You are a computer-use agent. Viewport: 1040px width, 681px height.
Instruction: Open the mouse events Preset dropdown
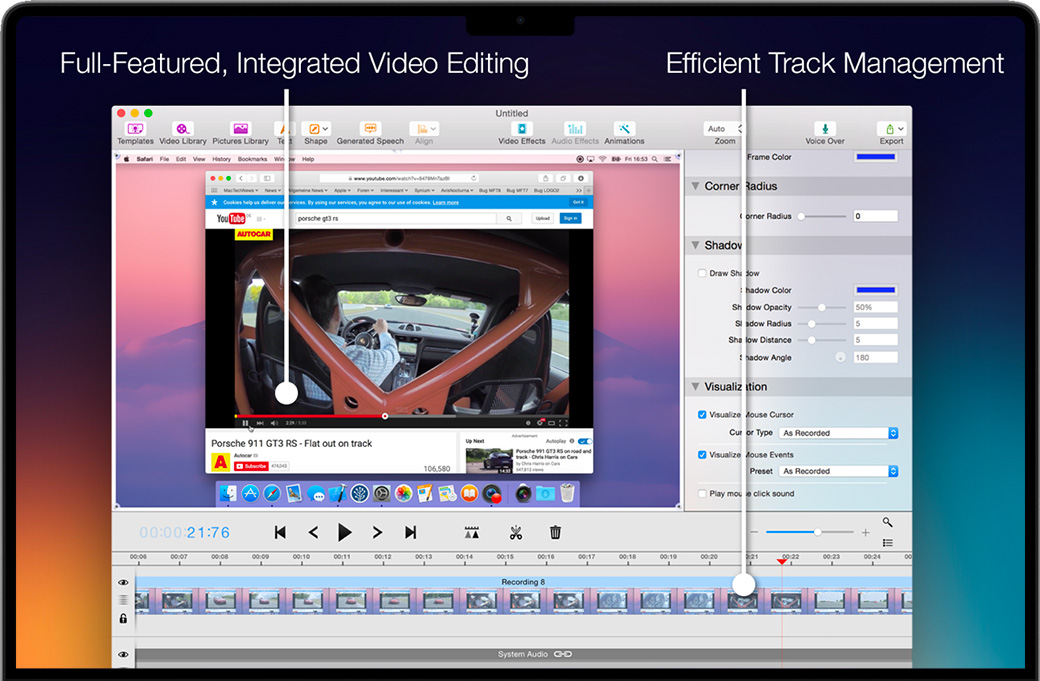point(838,471)
